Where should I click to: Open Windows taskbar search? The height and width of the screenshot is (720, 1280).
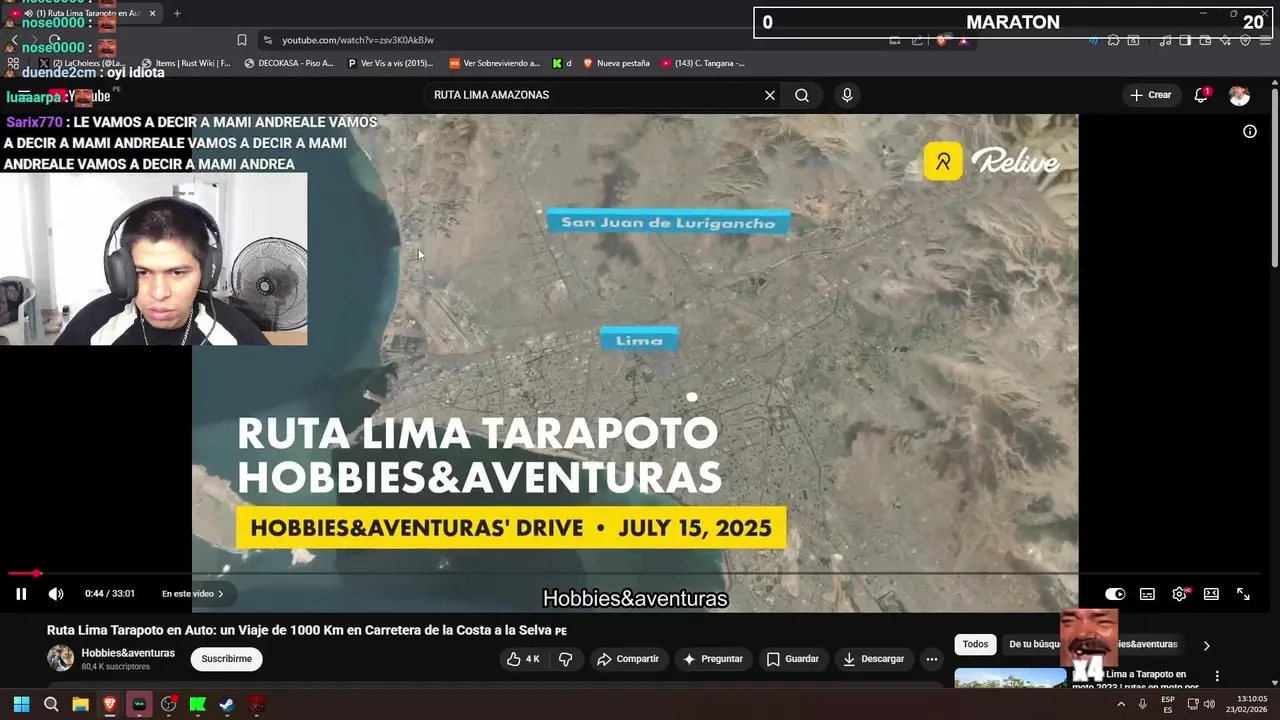pyautogui.click(x=51, y=704)
